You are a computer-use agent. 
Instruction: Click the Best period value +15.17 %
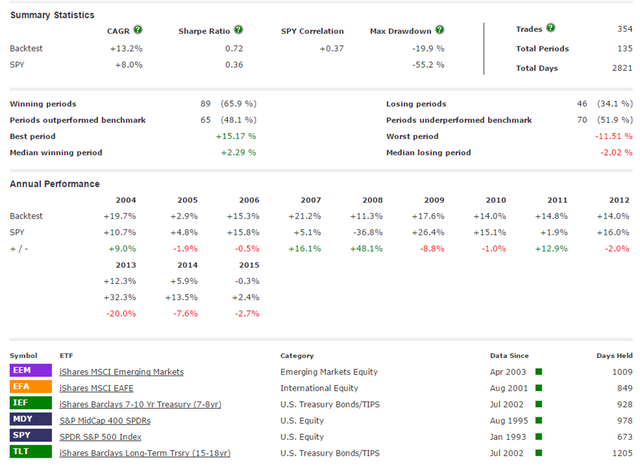pyautogui.click(x=236, y=136)
